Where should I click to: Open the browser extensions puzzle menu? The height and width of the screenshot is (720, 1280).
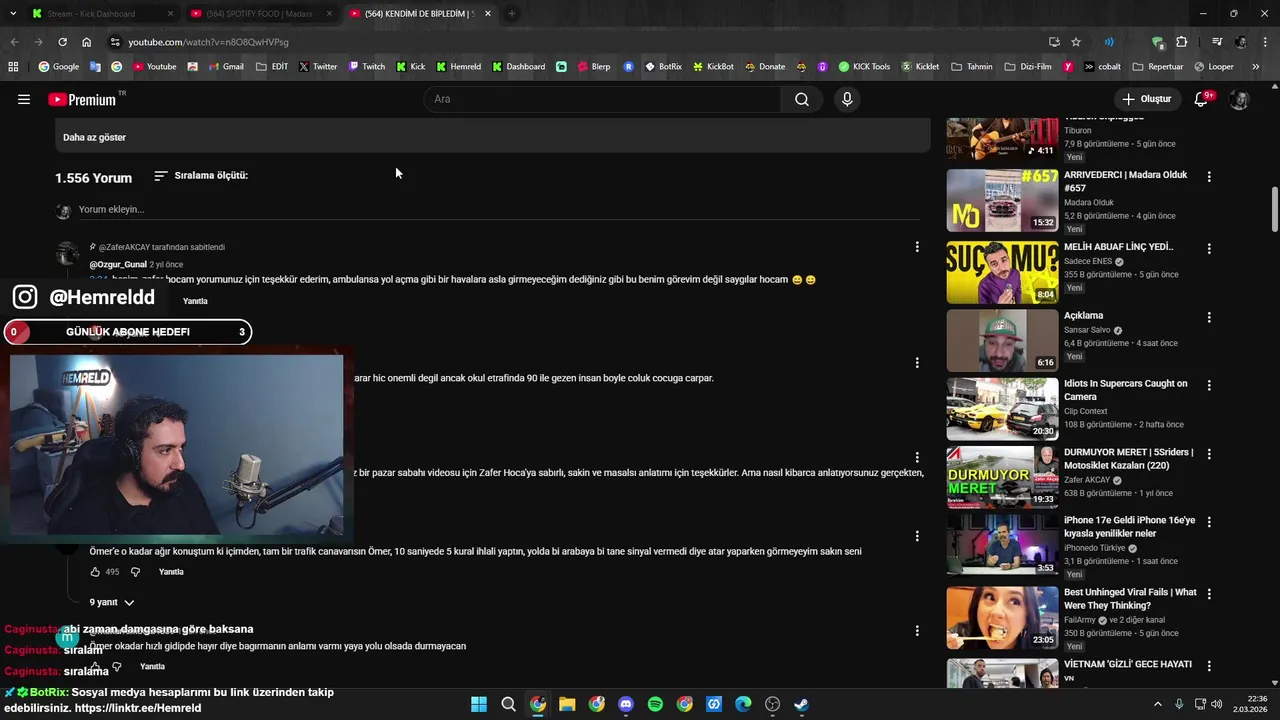(x=1182, y=42)
